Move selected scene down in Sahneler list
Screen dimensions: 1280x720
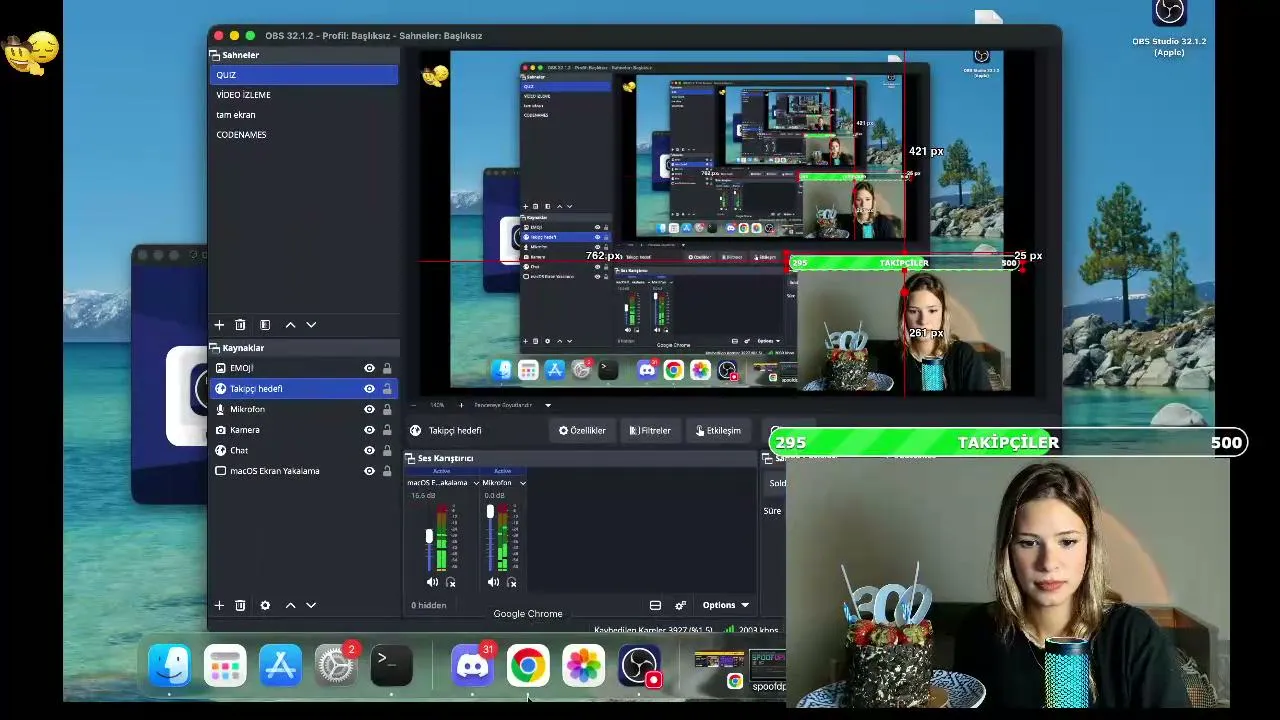click(311, 325)
